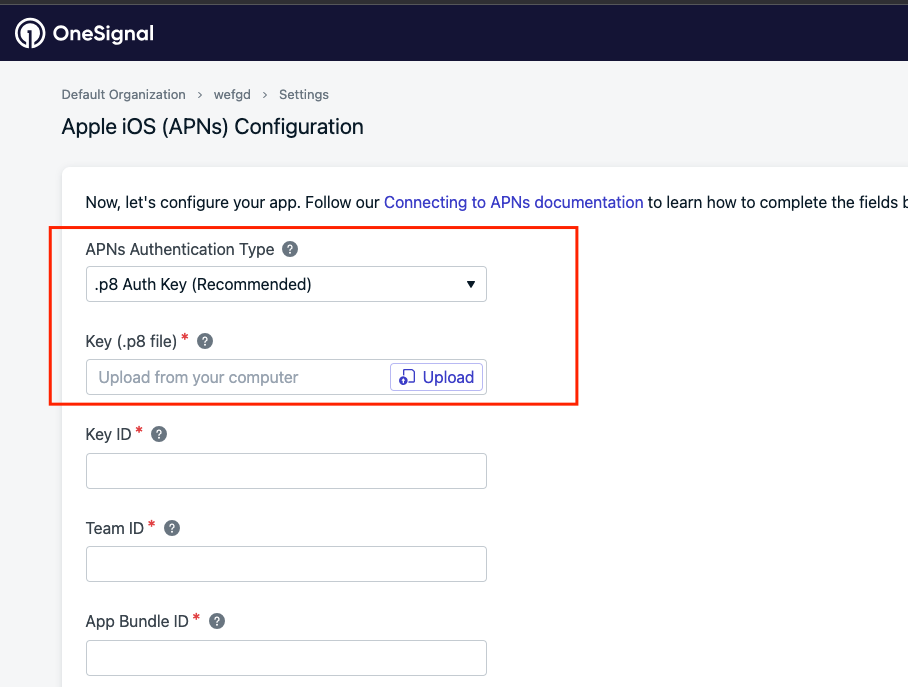Click the Apple iOS (APNs) Configuration heading
Image resolution: width=908 pixels, height=687 pixels.
coord(212,127)
